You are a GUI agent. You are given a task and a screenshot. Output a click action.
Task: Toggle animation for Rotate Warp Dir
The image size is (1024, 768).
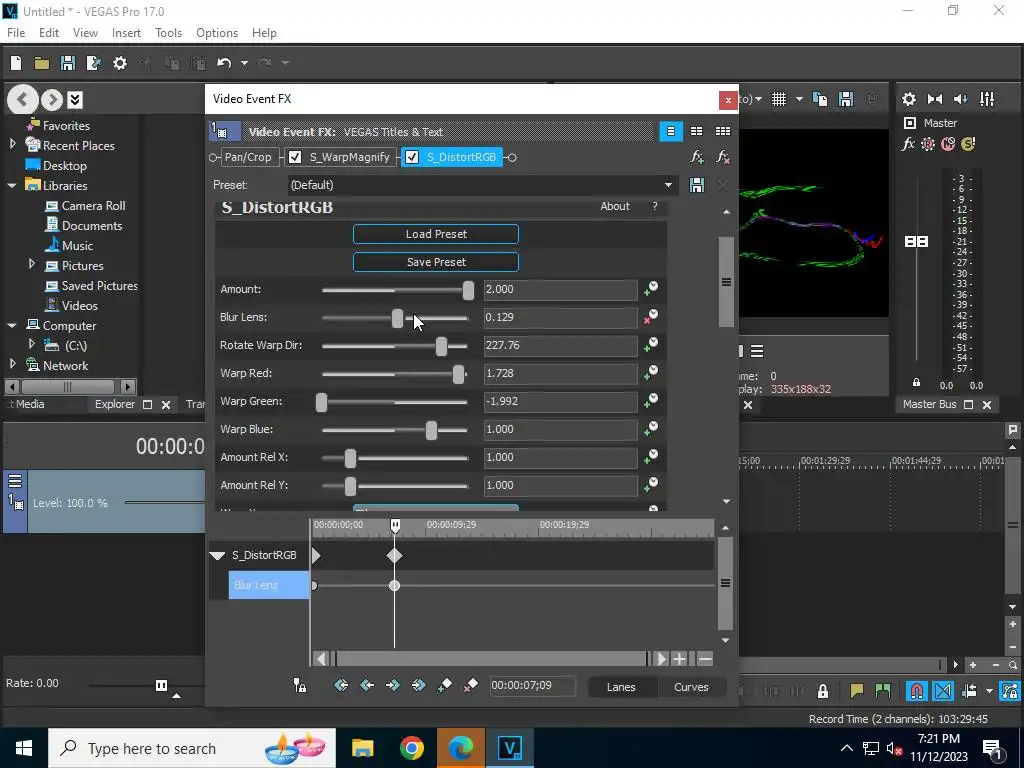(651, 345)
